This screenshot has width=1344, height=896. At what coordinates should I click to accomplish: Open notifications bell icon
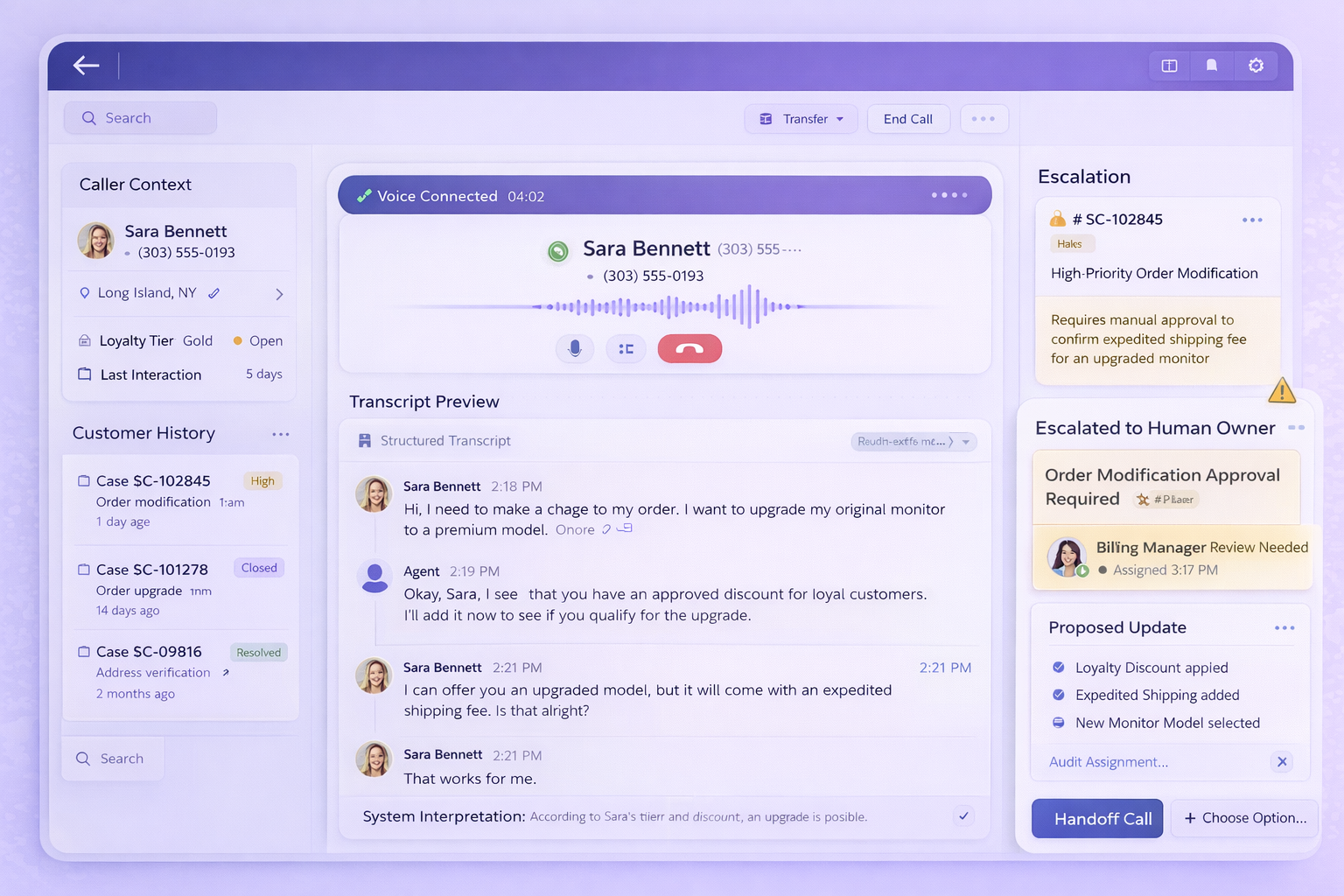(x=1212, y=66)
